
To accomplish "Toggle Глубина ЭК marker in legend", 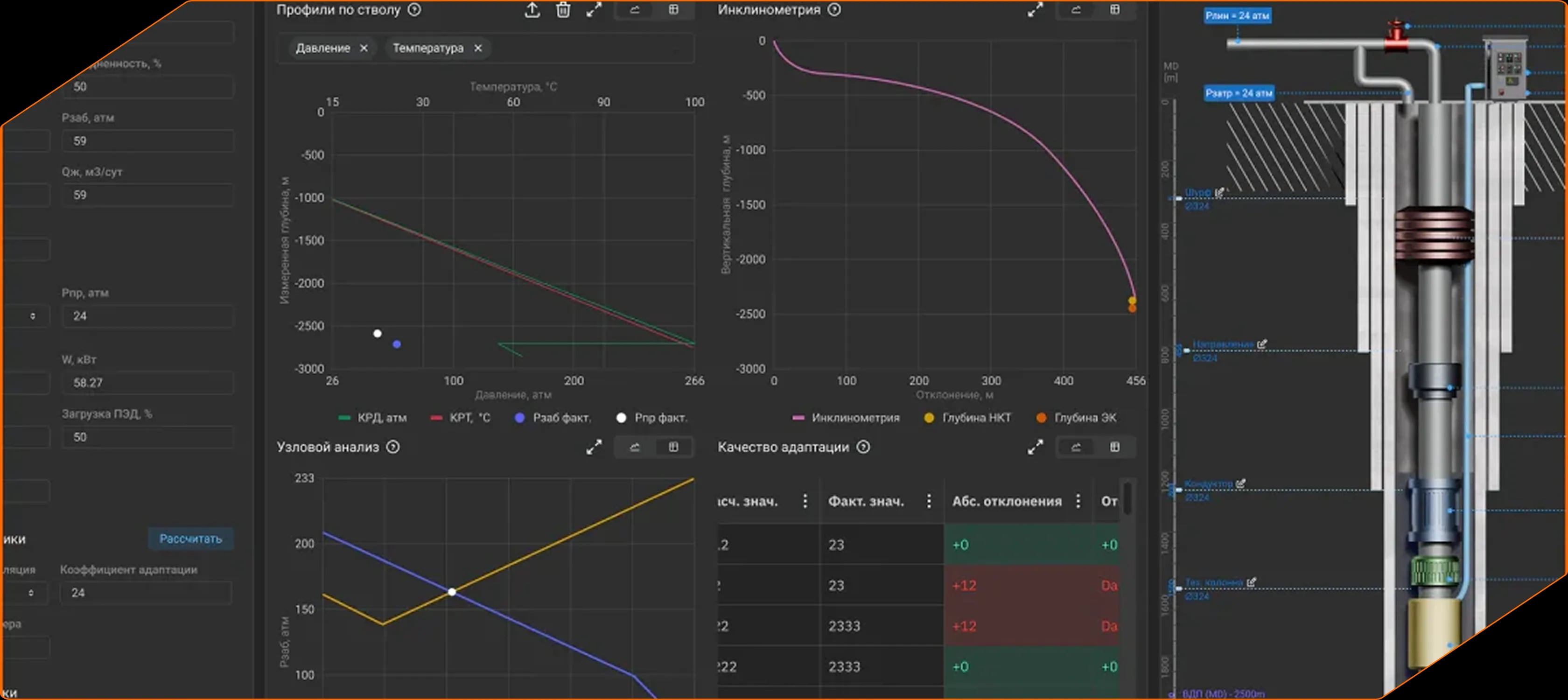I will click(x=1076, y=418).
